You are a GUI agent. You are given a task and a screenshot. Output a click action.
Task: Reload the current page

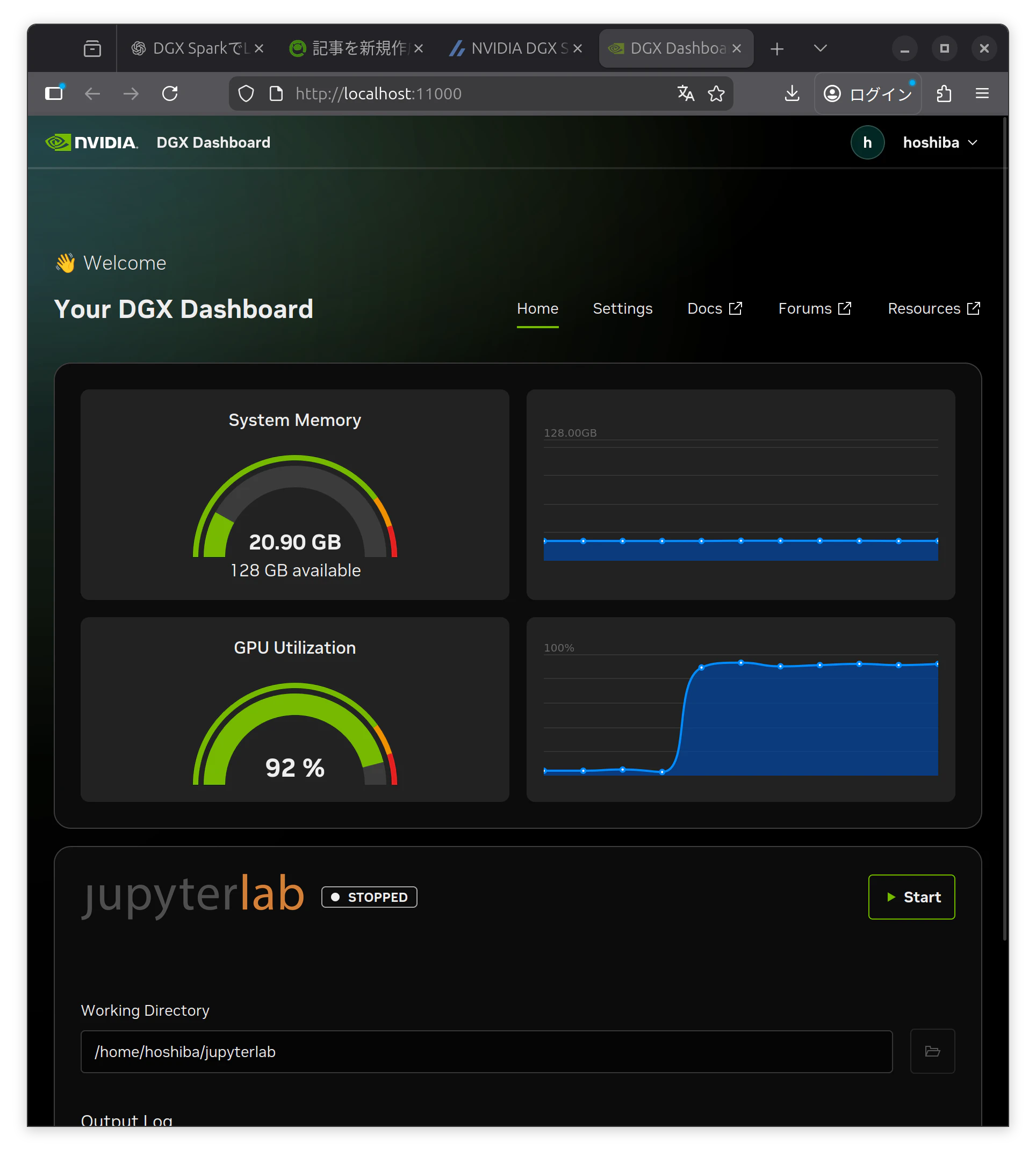170,93
